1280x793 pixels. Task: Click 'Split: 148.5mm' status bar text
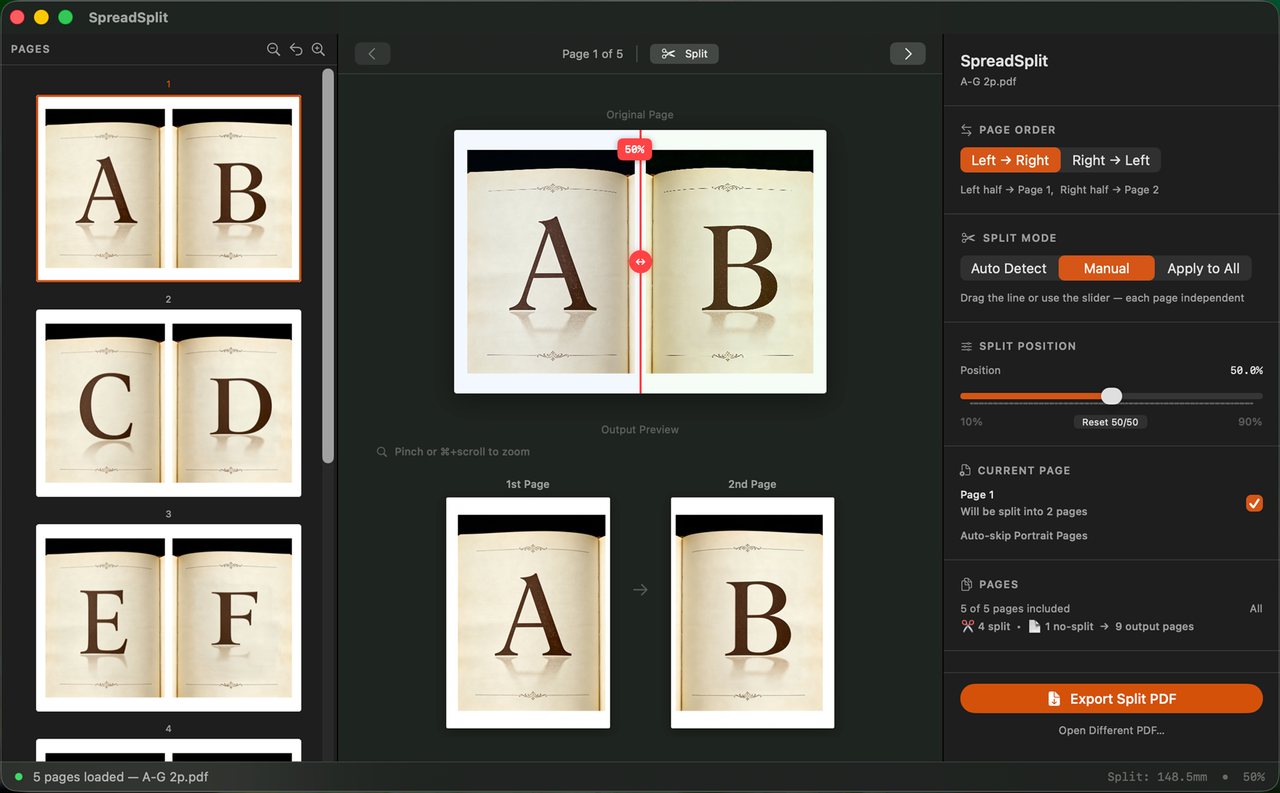1157,777
